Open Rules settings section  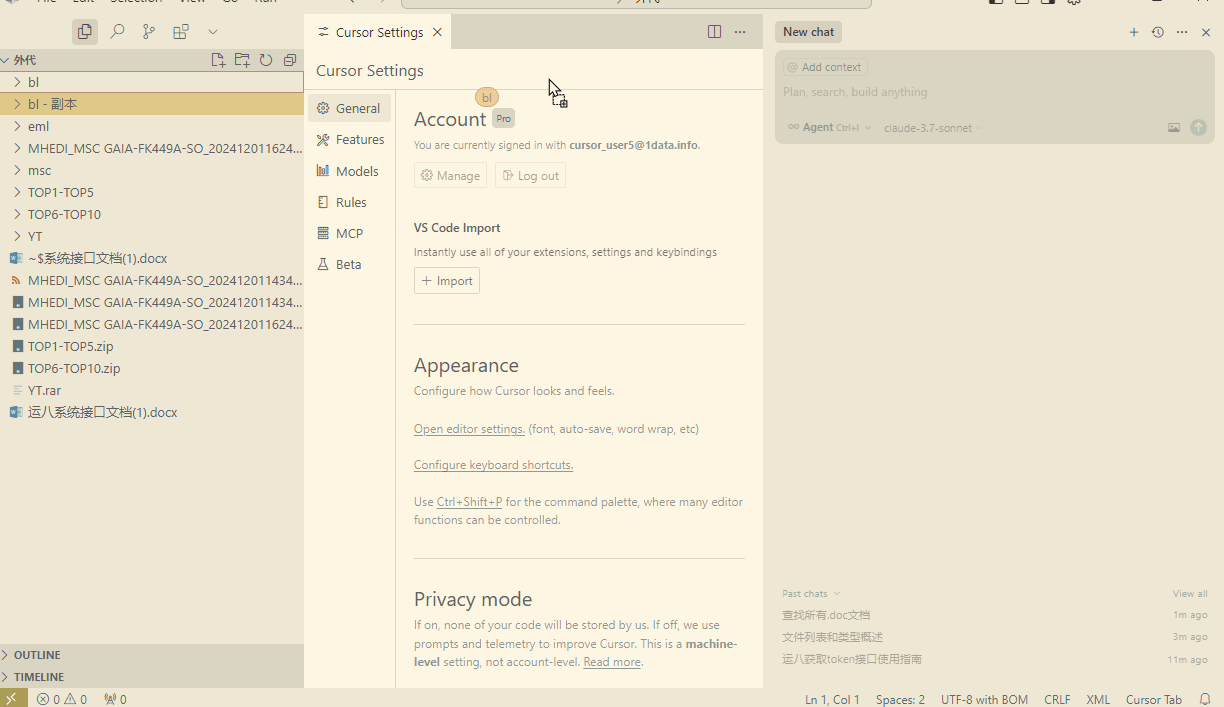pos(349,202)
